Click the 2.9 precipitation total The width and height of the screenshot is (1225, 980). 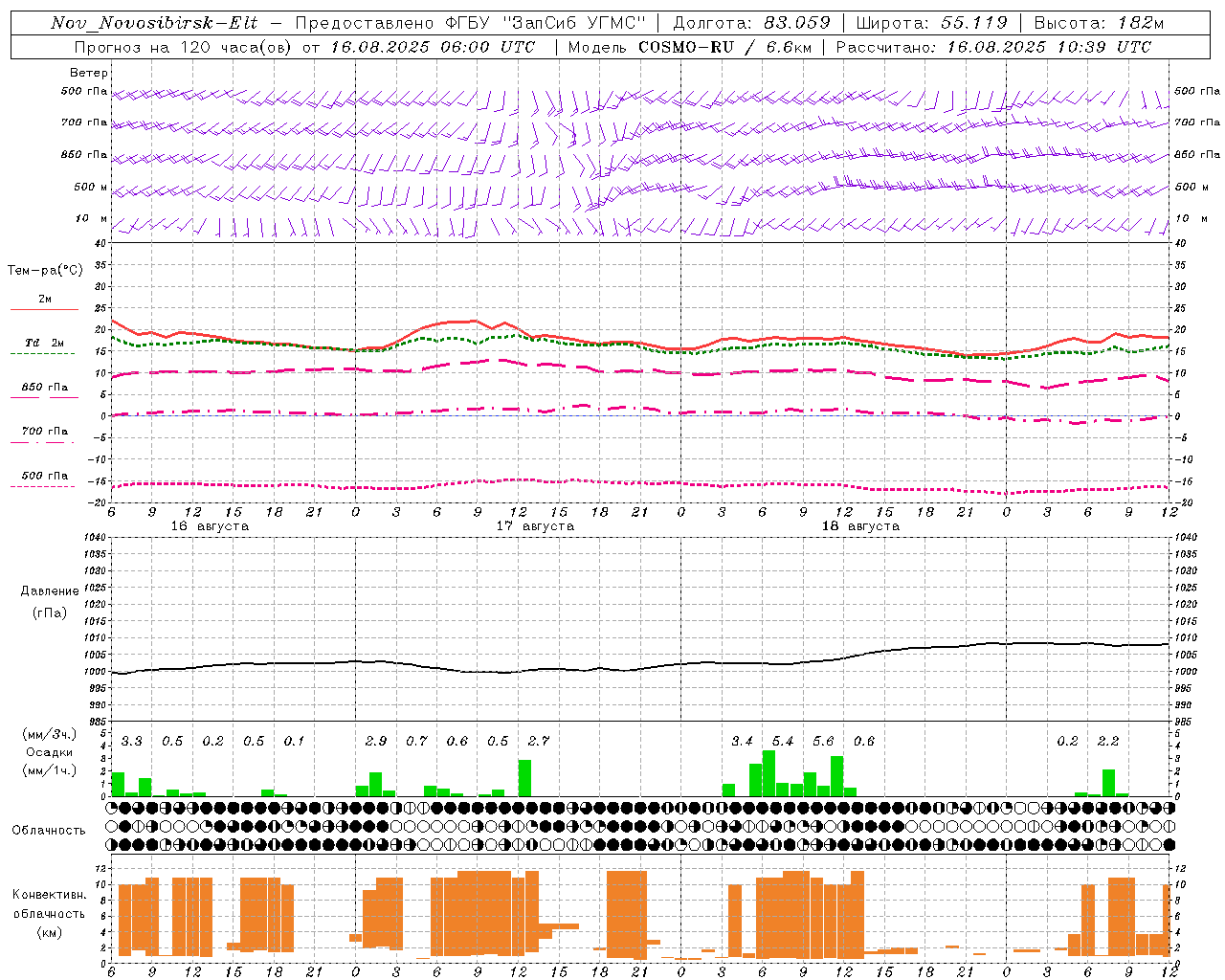click(376, 741)
